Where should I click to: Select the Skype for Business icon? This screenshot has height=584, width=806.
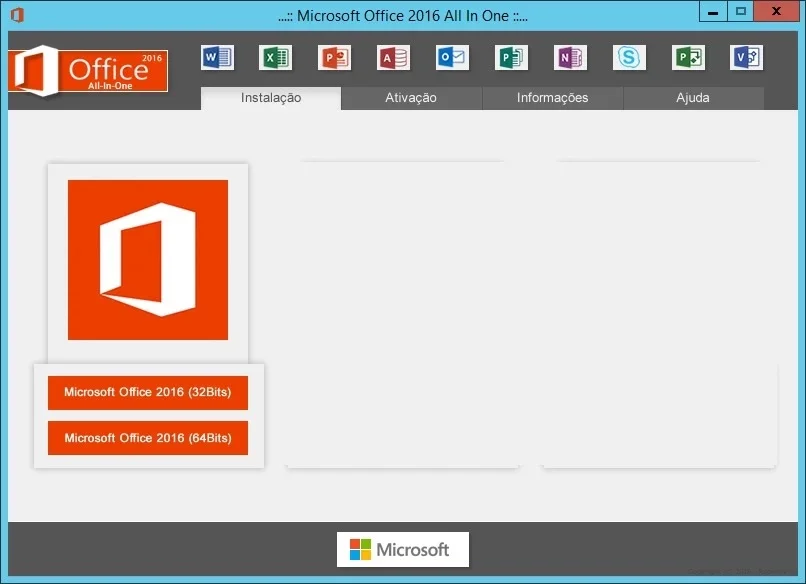[x=629, y=58]
